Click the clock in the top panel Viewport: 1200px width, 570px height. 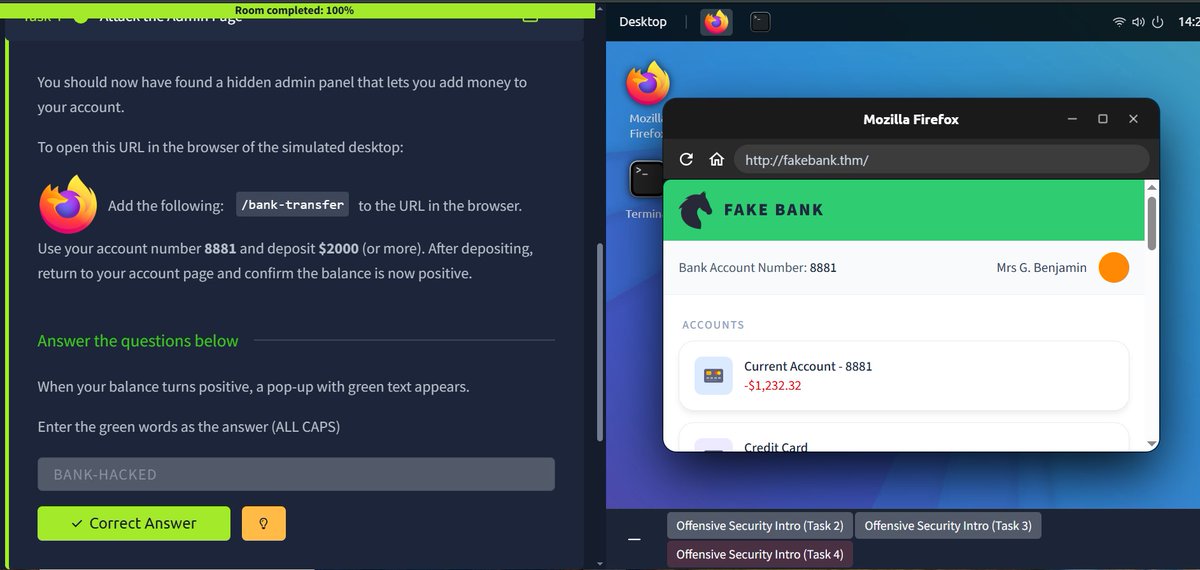pos(1189,22)
